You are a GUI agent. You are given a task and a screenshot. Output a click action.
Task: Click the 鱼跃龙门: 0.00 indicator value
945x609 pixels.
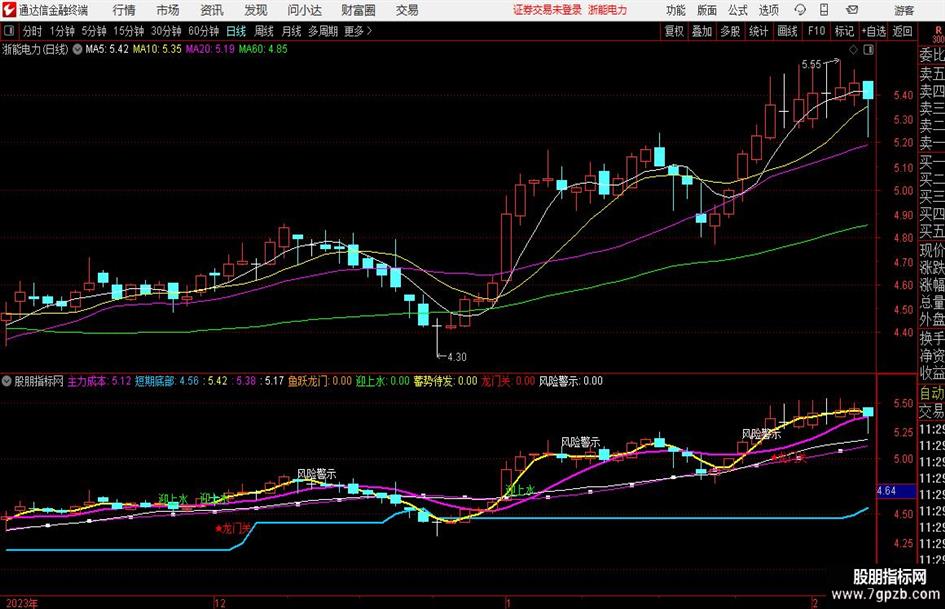pyautogui.click(x=319, y=381)
